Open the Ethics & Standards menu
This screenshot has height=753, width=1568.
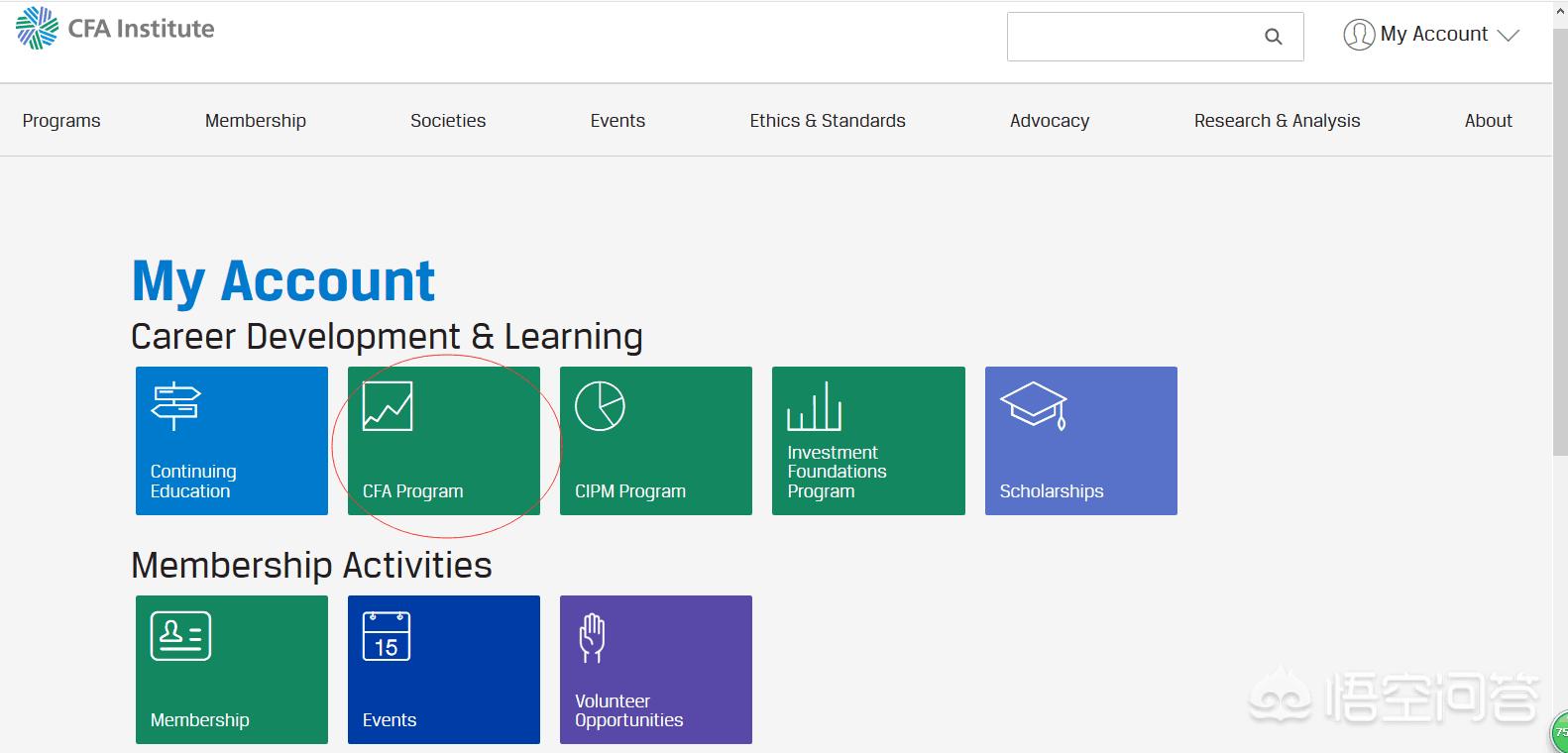pyautogui.click(x=828, y=121)
